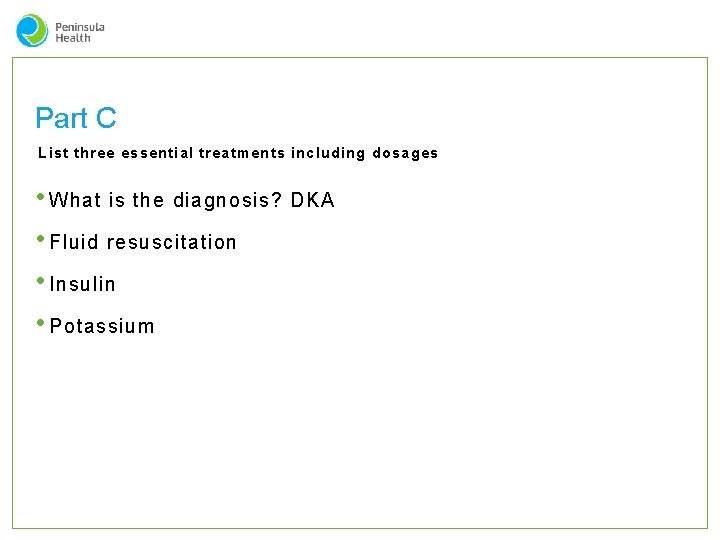Select the 'Part C' slide title

click(x=75, y=118)
